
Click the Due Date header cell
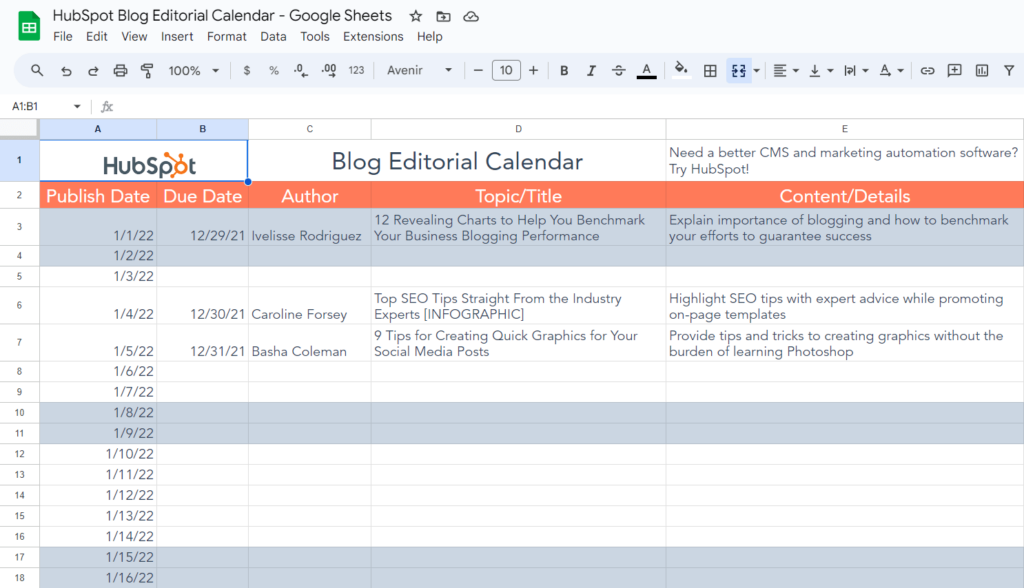[x=202, y=195]
